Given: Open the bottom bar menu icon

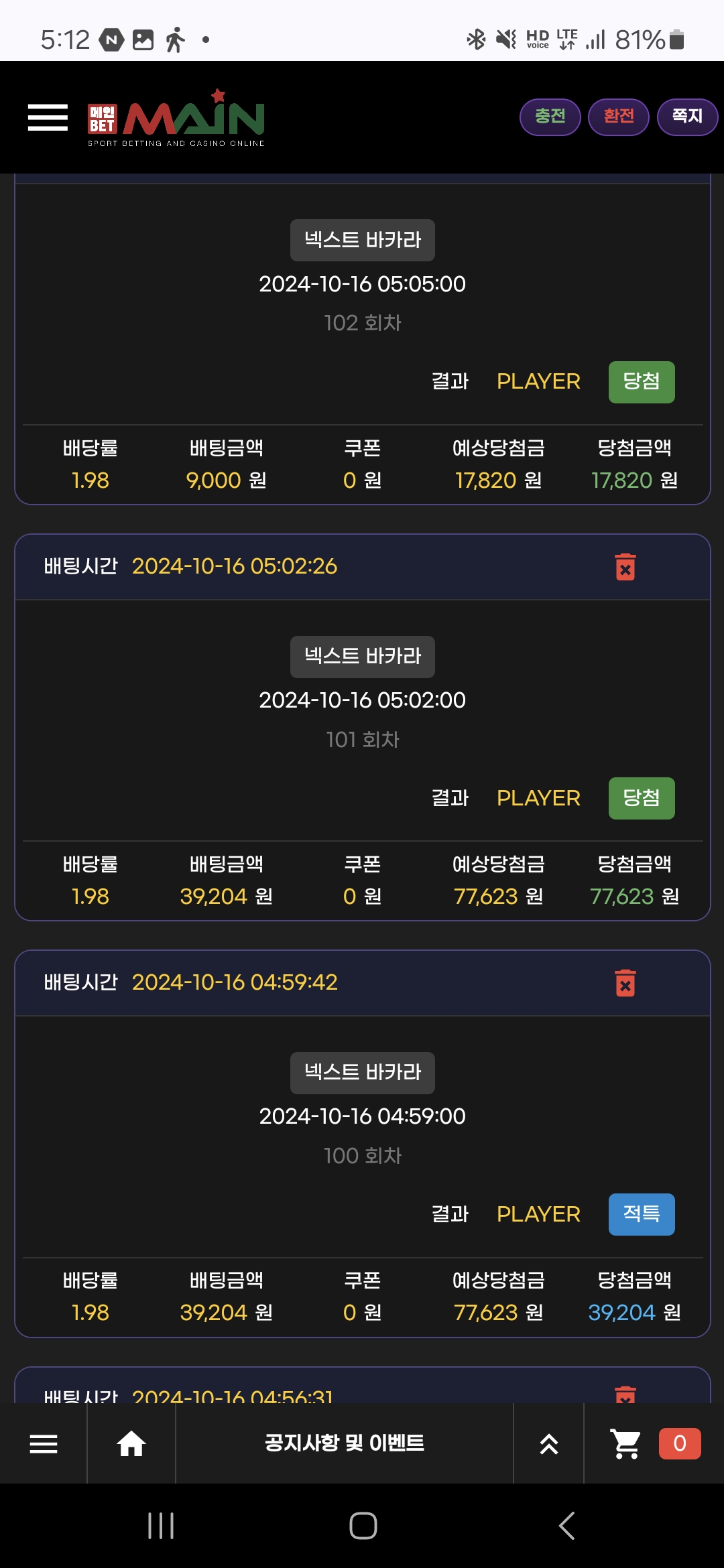Looking at the screenshot, I should pos(44,1444).
